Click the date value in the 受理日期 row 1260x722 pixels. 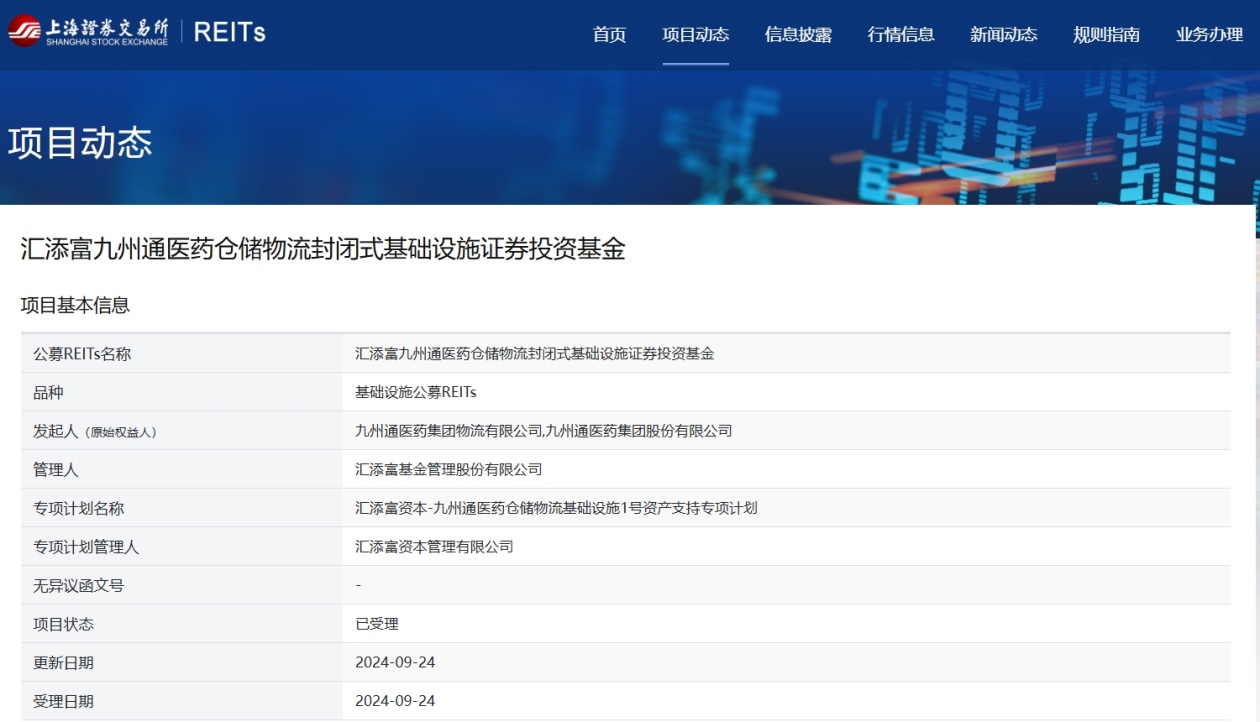[x=395, y=701]
